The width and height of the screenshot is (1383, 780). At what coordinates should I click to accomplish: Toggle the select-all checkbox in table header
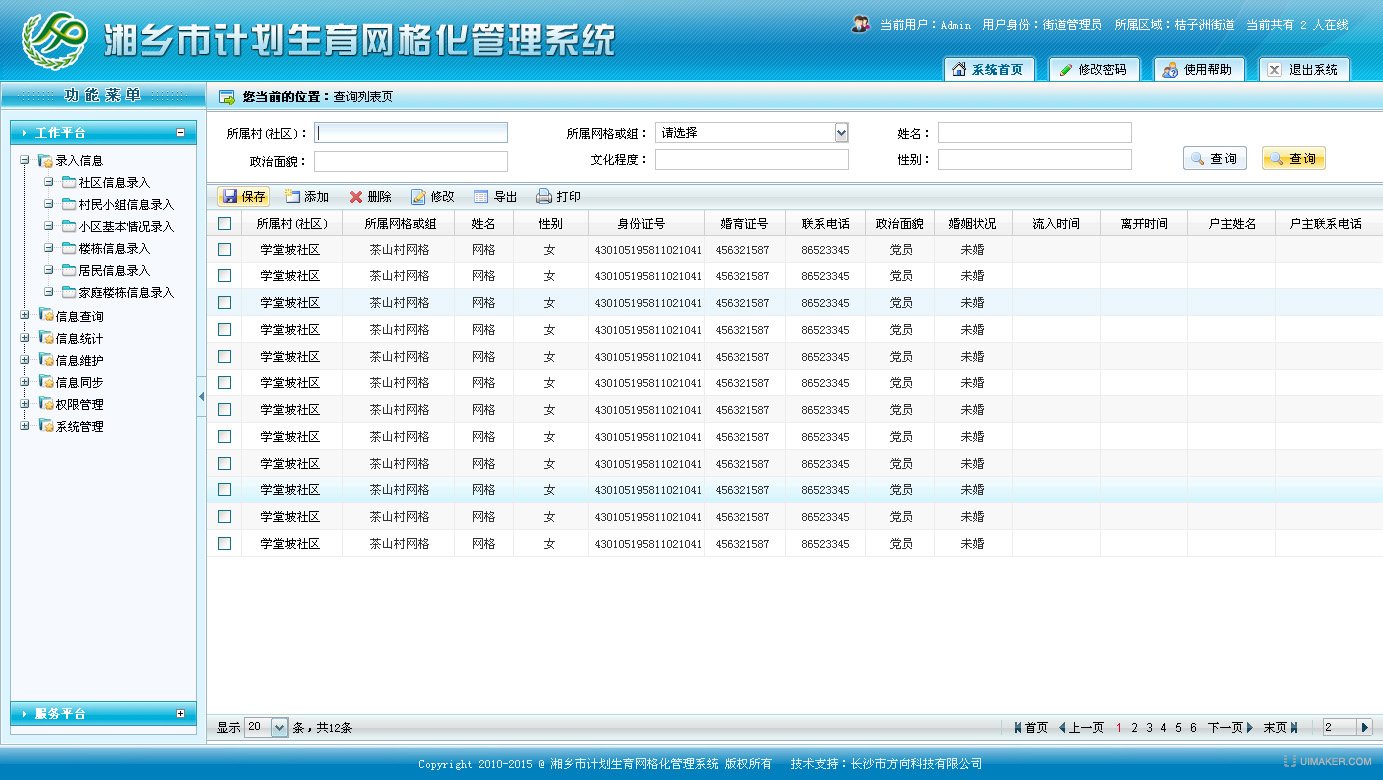224,223
